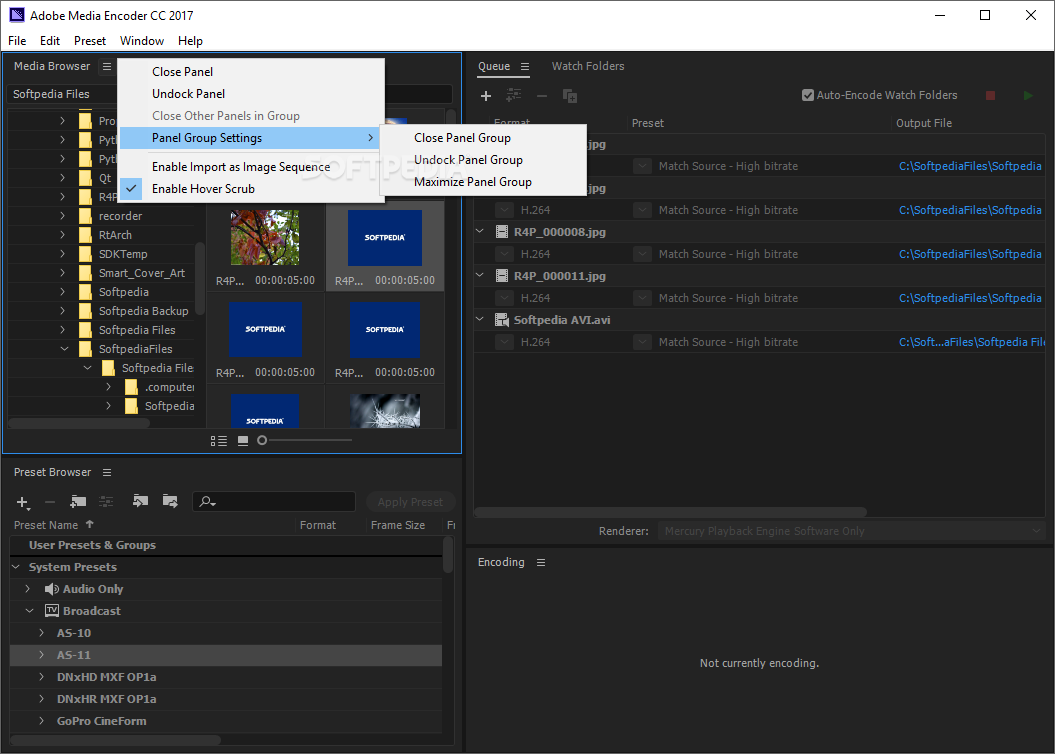Uncheck Enable Hover Scrub menu option
Screen dimensions: 1055x754
pos(252,189)
